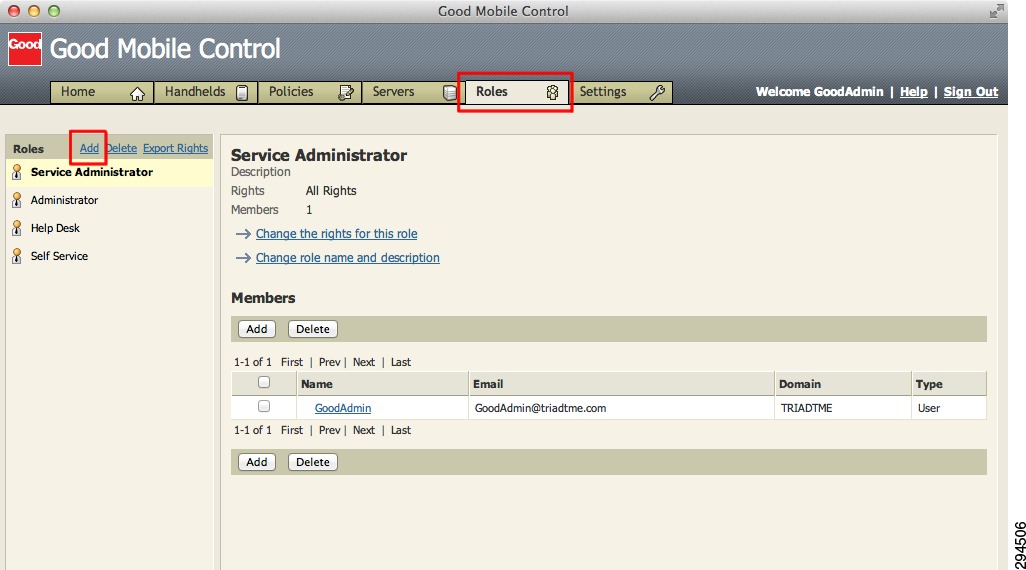Click Last in top pagination

[400, 362]
